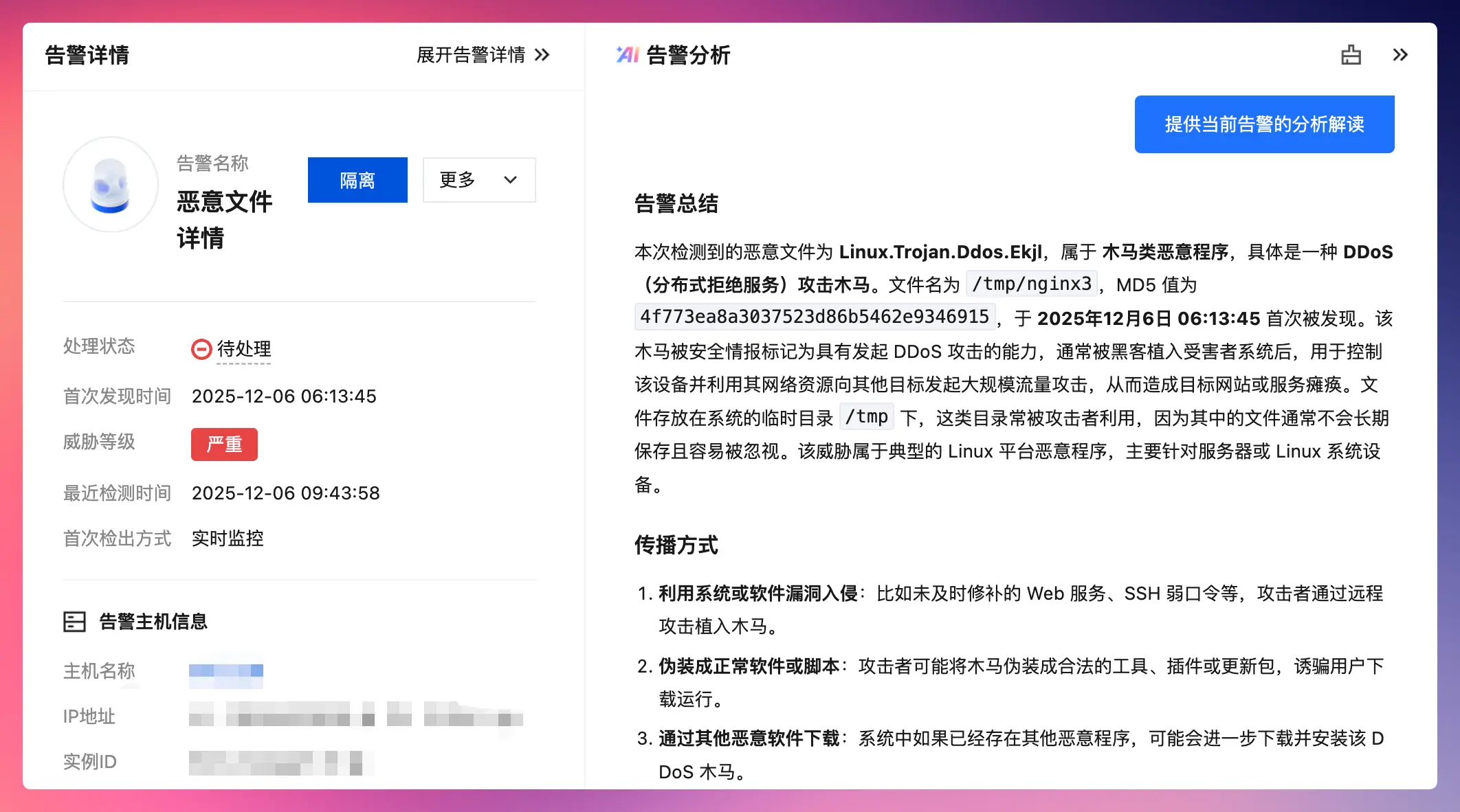This screenshot has width=1460, height=812.
Task: Click the 隔离 (isolate) button
Action: (357, 180)
